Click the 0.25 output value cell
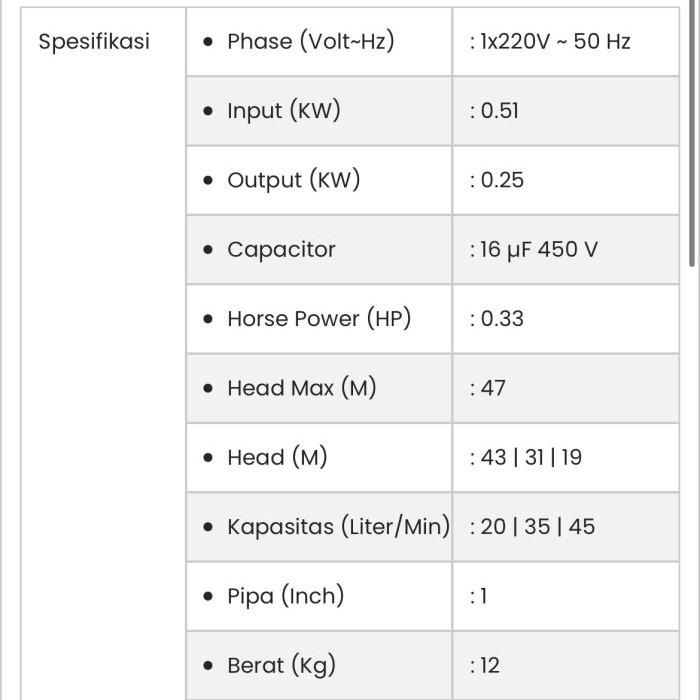 pos(497,180)
